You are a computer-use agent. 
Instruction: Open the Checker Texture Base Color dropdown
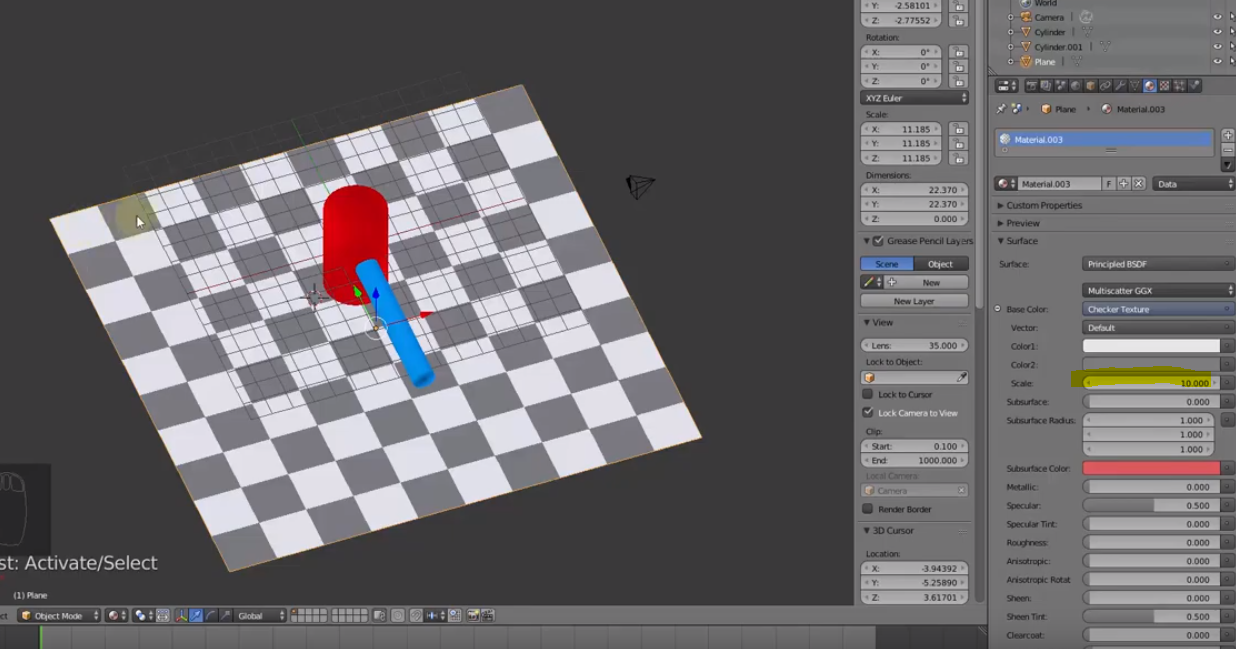click(x=1158, y=309)
